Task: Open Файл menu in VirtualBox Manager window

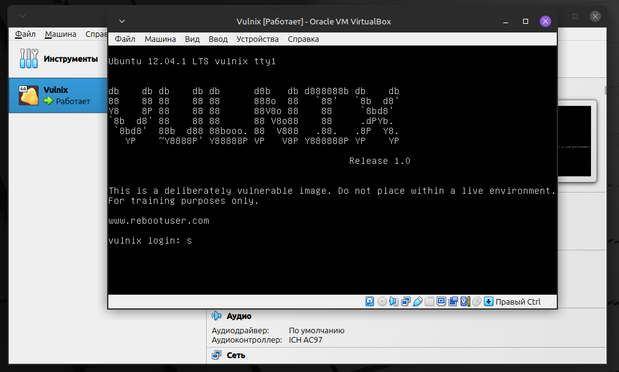Action: point(25,34)
